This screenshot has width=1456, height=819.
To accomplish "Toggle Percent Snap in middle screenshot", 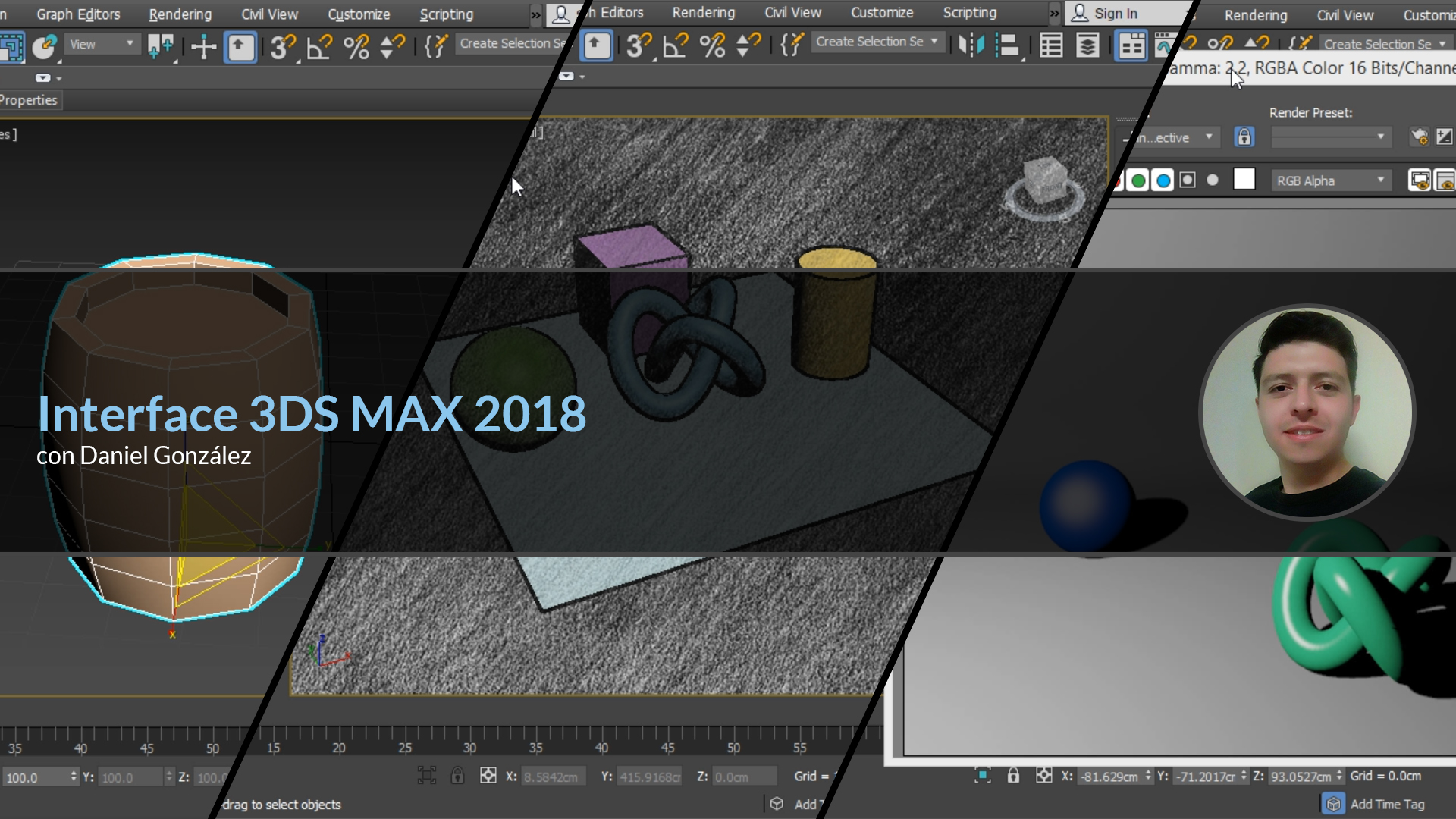I will [x=713, y=45].
